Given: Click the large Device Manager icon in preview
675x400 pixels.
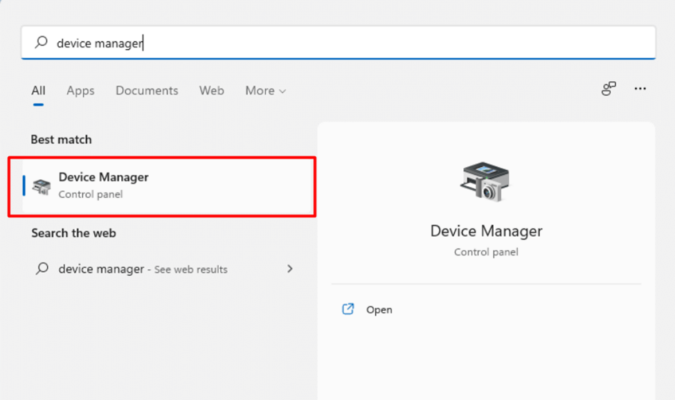Looking at the screenshot, I should click(x=486, y=182).
